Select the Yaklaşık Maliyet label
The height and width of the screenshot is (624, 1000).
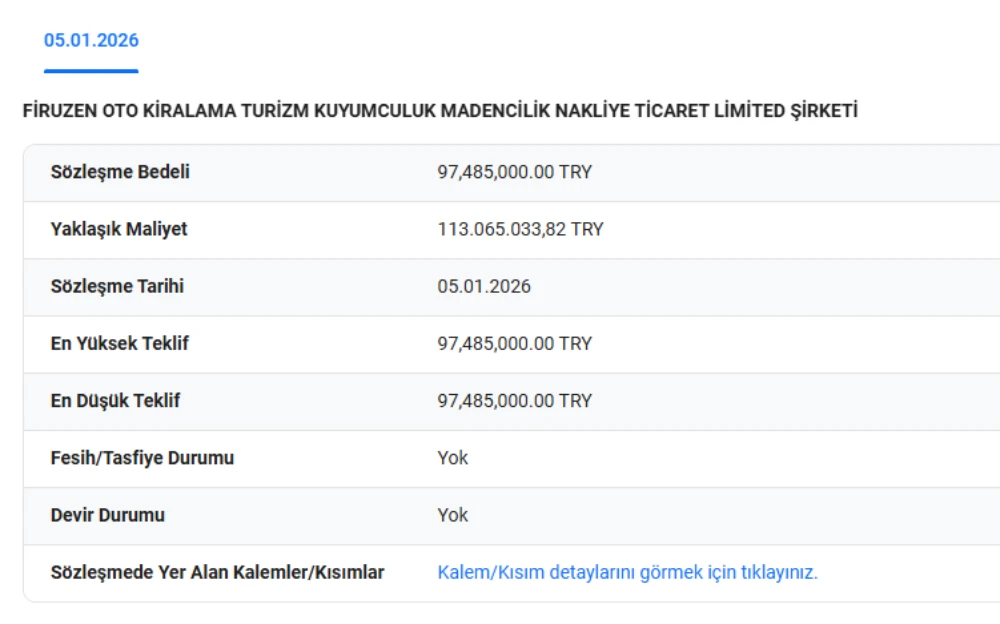click(119, 229)
